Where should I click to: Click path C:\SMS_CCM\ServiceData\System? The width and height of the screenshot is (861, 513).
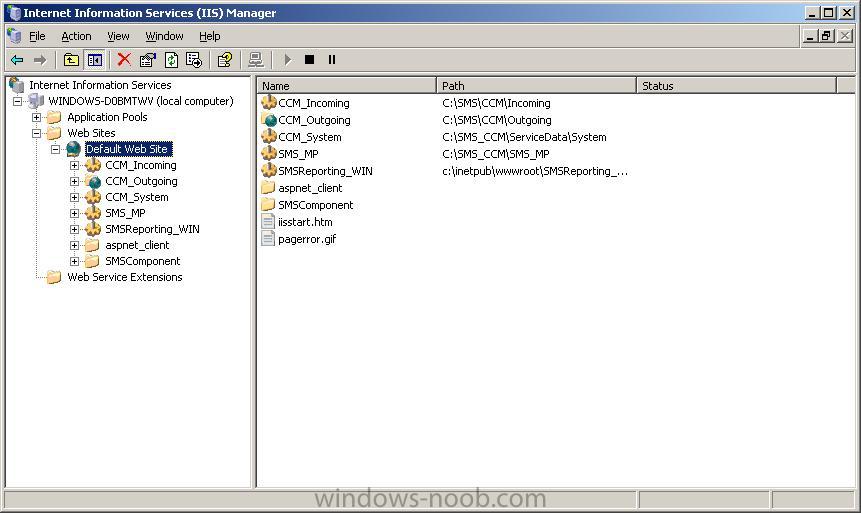[x=524, y=137]
